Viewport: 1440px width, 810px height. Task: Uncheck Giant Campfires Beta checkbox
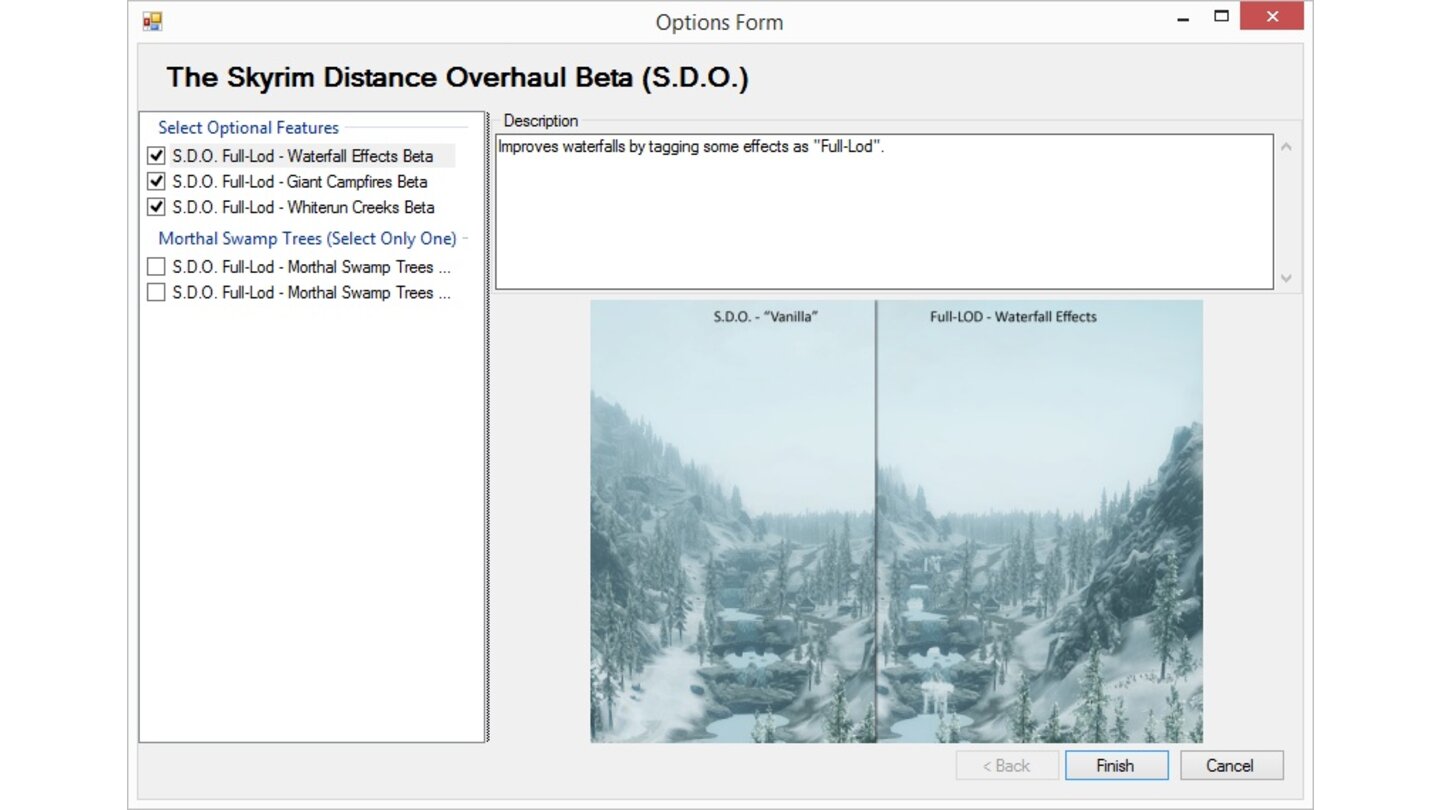tap(156, 182)
